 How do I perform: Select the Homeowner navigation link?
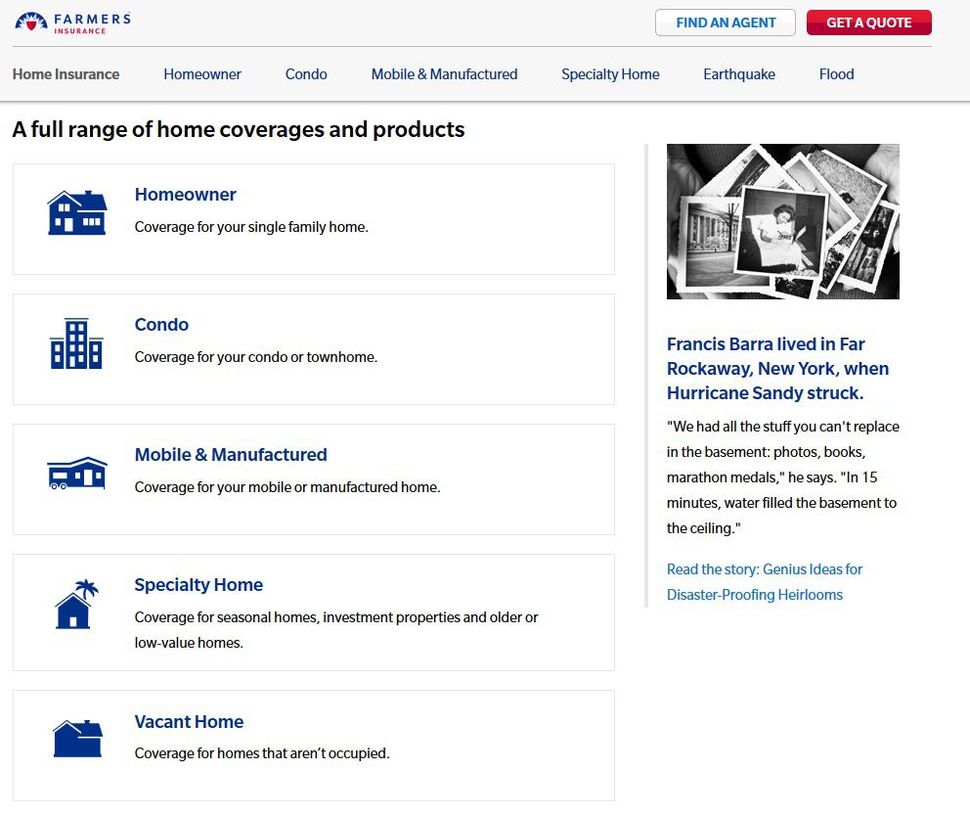click(202, 74)
